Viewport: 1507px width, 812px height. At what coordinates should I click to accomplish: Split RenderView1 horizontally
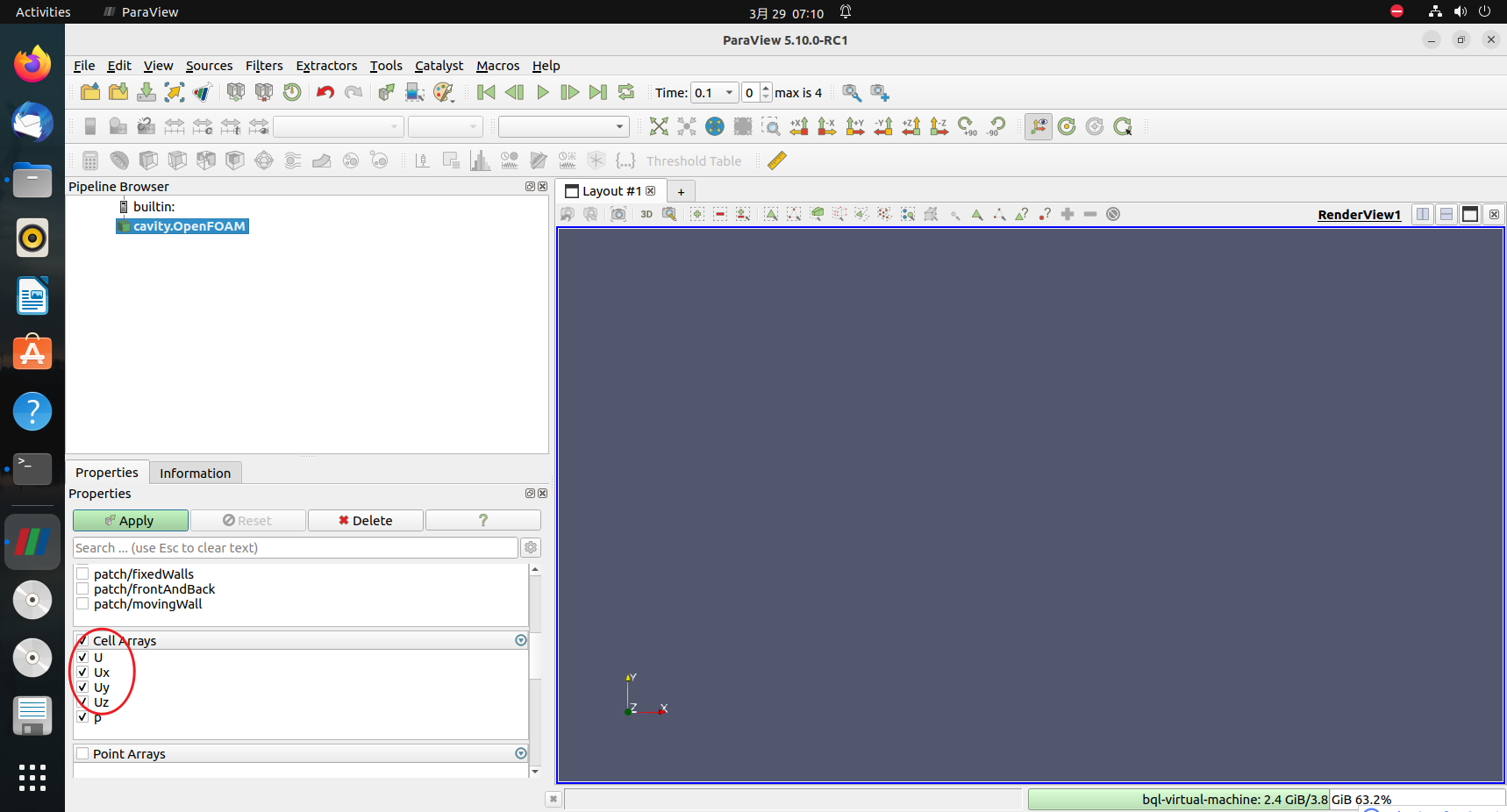[x=1423, y=214]
